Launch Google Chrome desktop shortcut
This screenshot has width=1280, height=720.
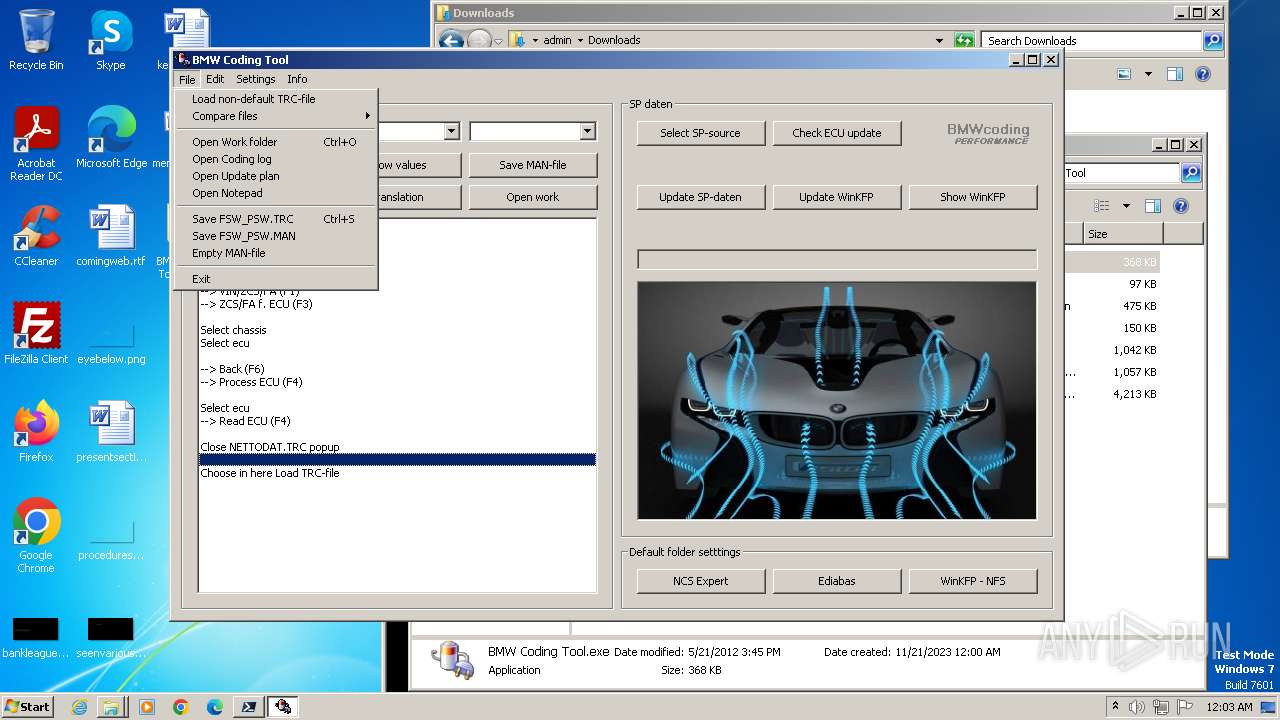pos(36,536)
